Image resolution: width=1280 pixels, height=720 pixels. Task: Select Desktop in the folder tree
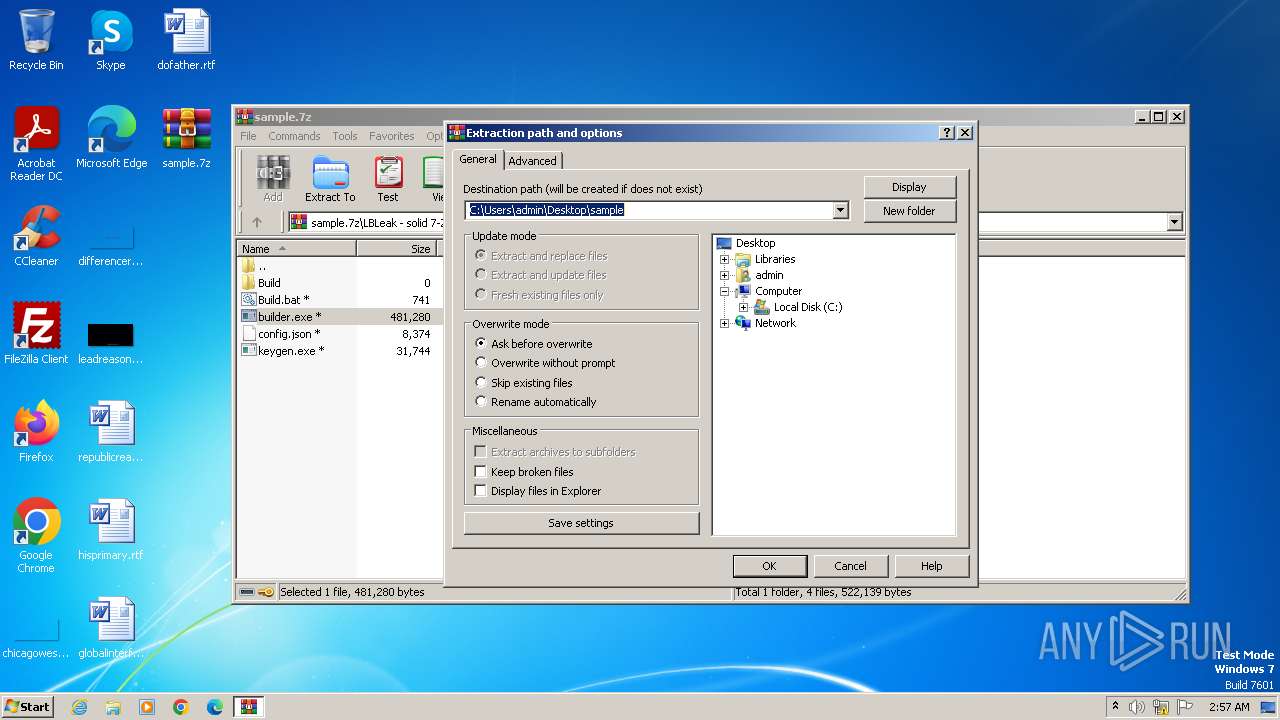(755, 243)
